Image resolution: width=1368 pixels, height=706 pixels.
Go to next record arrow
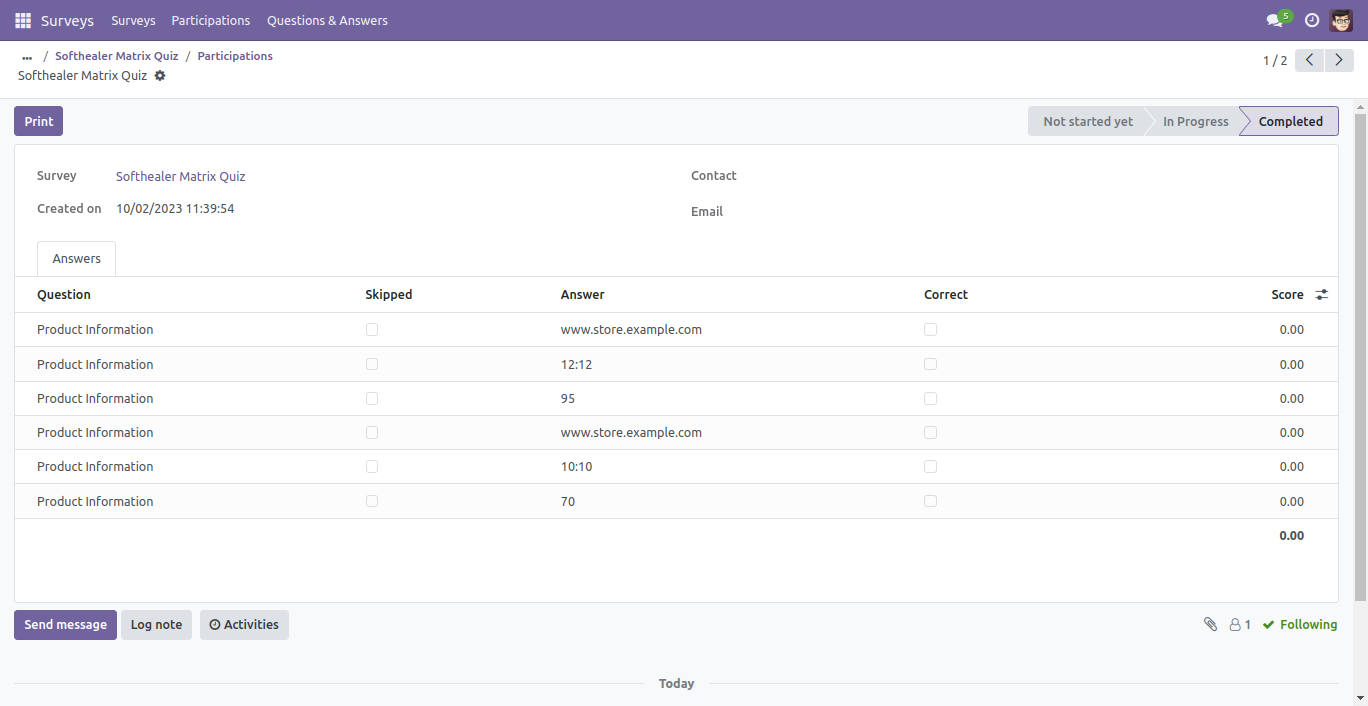coord(1340,60)
